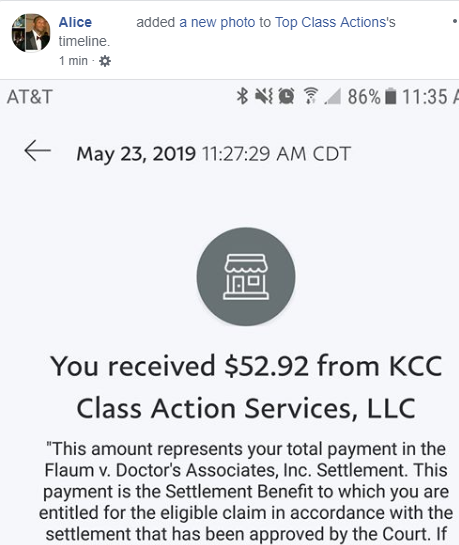The width and height of the screenshot is (459, 545).
Task: Click the alarm clock status icon
Action: 286,96
